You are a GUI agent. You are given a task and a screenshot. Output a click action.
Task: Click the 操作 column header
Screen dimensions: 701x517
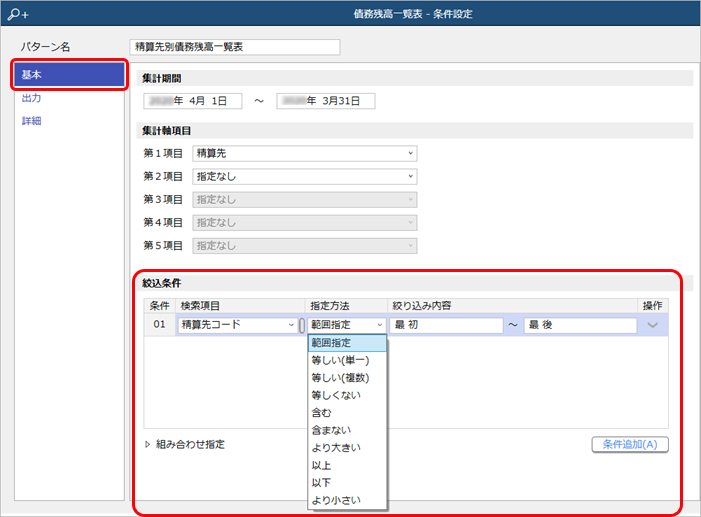click(652, 306)
